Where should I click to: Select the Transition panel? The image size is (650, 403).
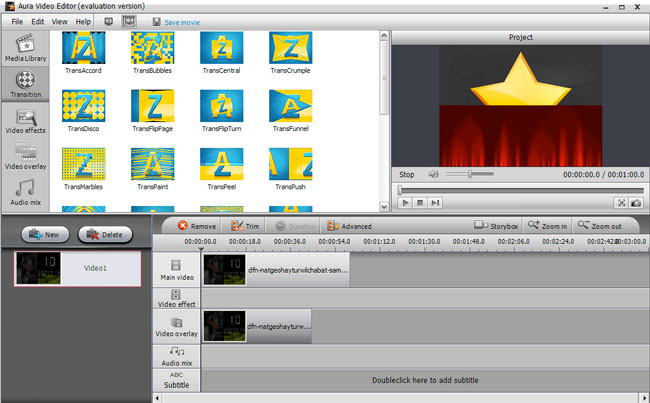pos(25,84)
